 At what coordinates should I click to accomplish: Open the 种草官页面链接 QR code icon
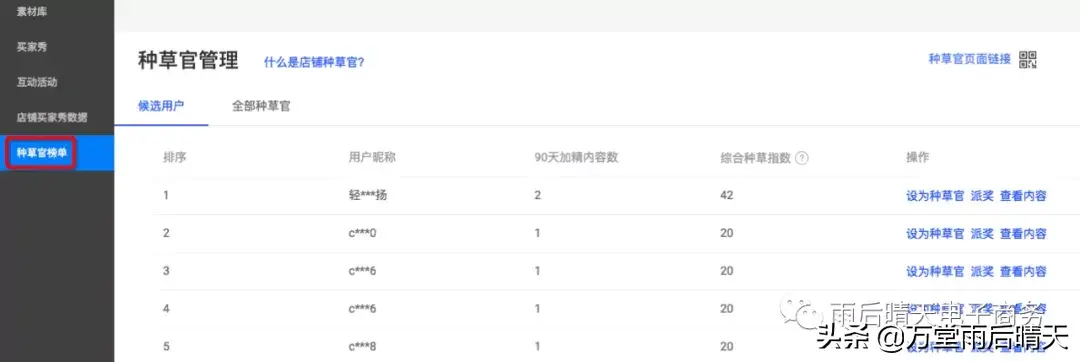pos(1028,60)
